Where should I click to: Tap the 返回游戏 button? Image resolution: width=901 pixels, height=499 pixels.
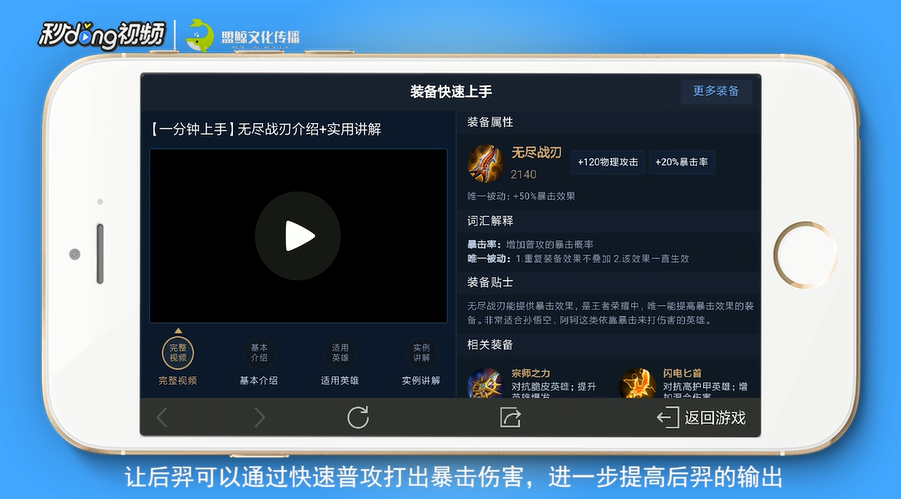[701, 417]
